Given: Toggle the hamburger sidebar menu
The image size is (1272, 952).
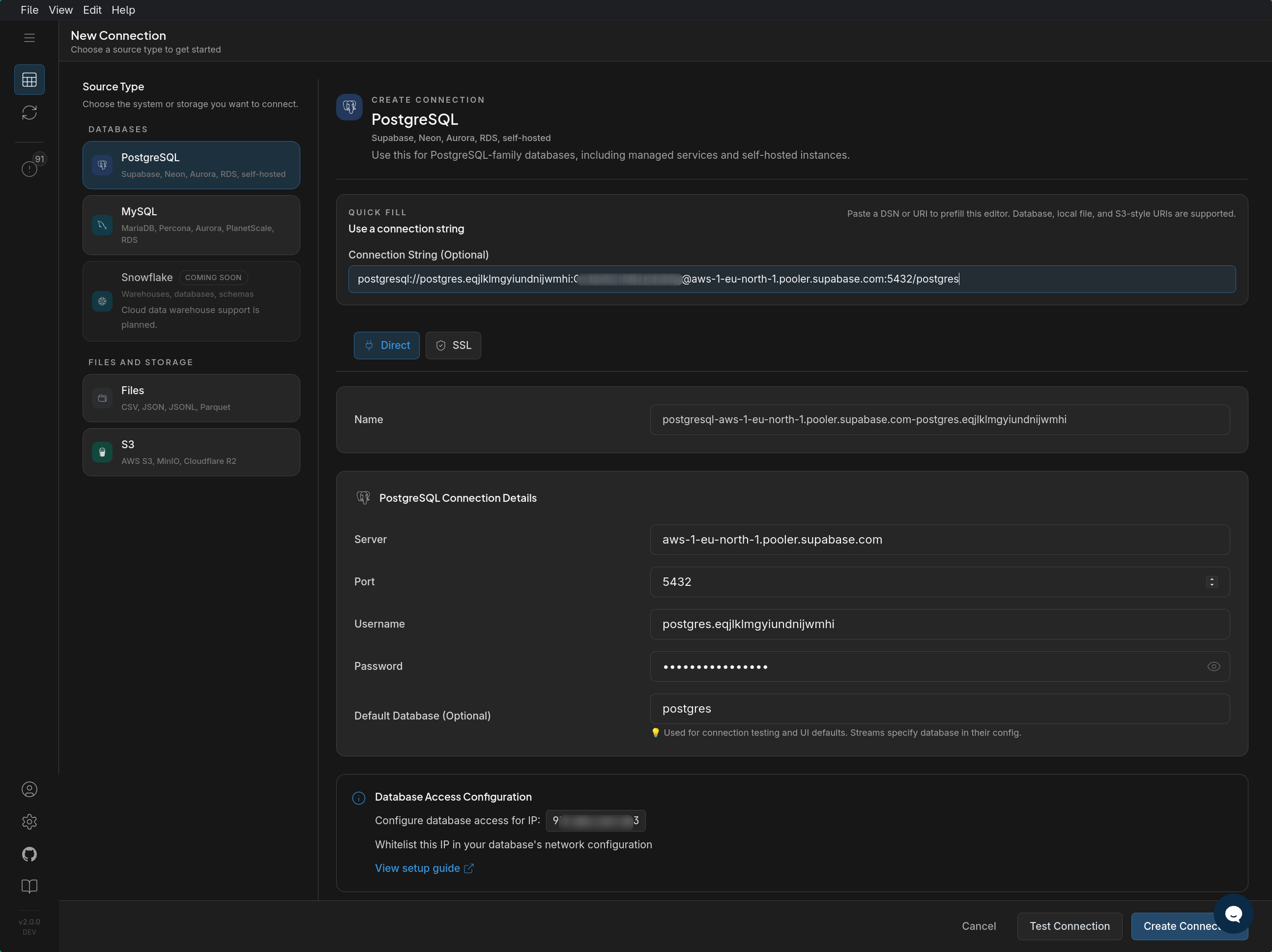Looking at the screenshot, I should point(29,38).
